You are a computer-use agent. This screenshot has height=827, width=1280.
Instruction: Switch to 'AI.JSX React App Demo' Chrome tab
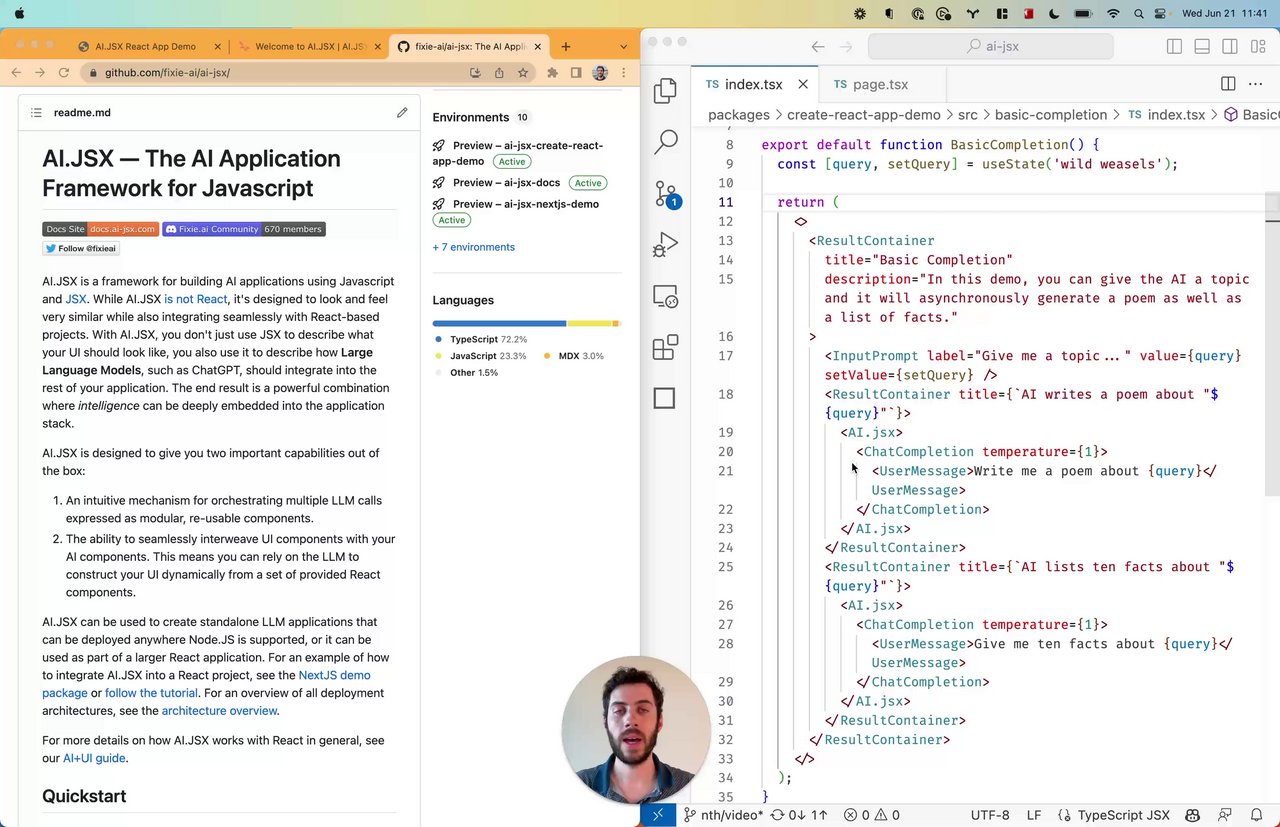click(145, 46)
